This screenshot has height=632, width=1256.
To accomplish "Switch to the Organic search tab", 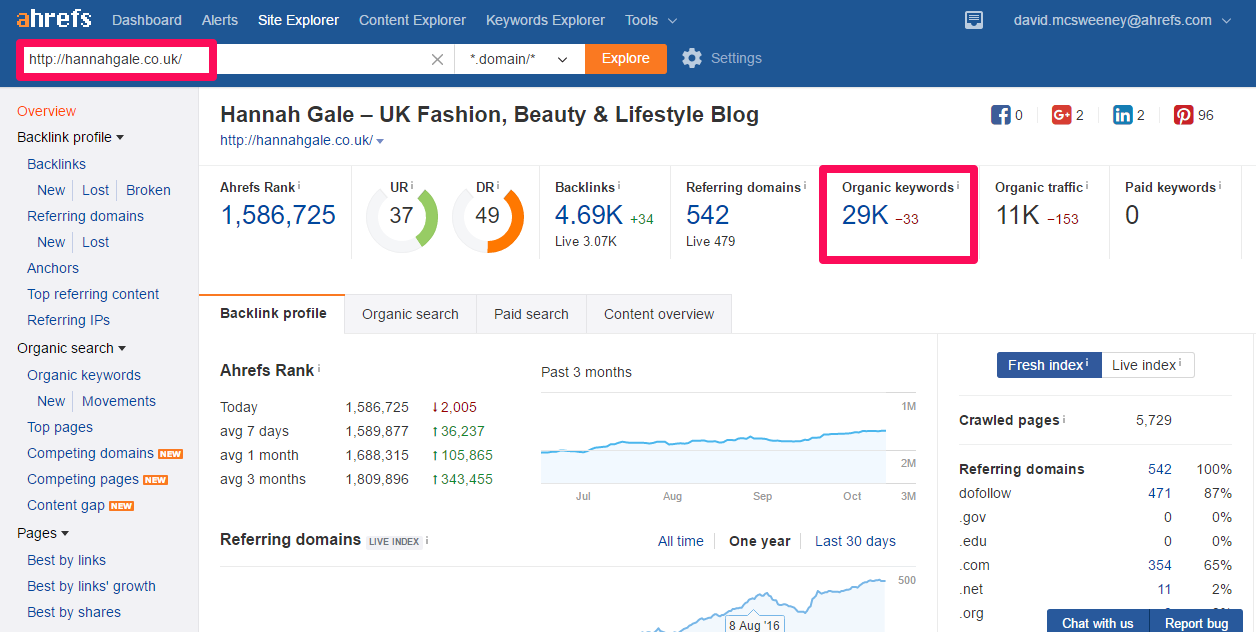I will 410,314.
